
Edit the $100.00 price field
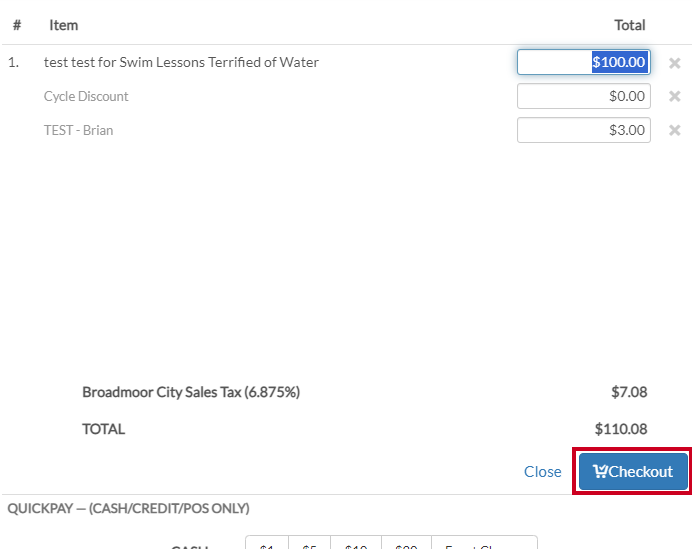583,62
